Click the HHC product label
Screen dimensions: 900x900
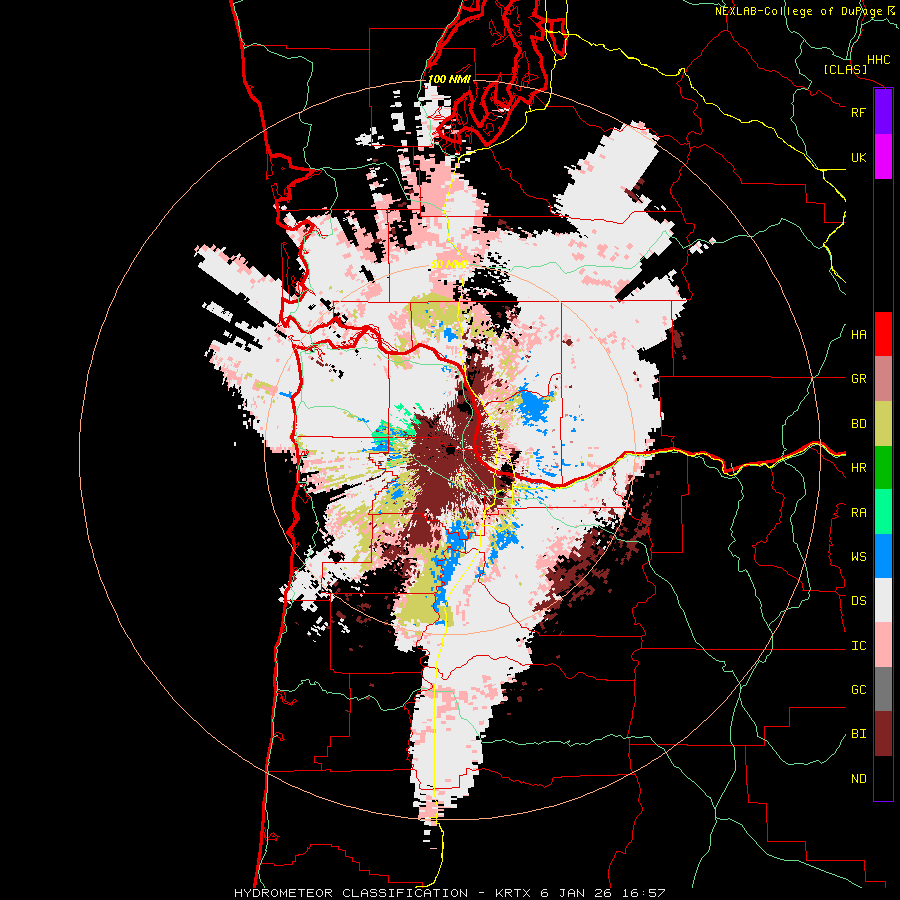point(879,60)
